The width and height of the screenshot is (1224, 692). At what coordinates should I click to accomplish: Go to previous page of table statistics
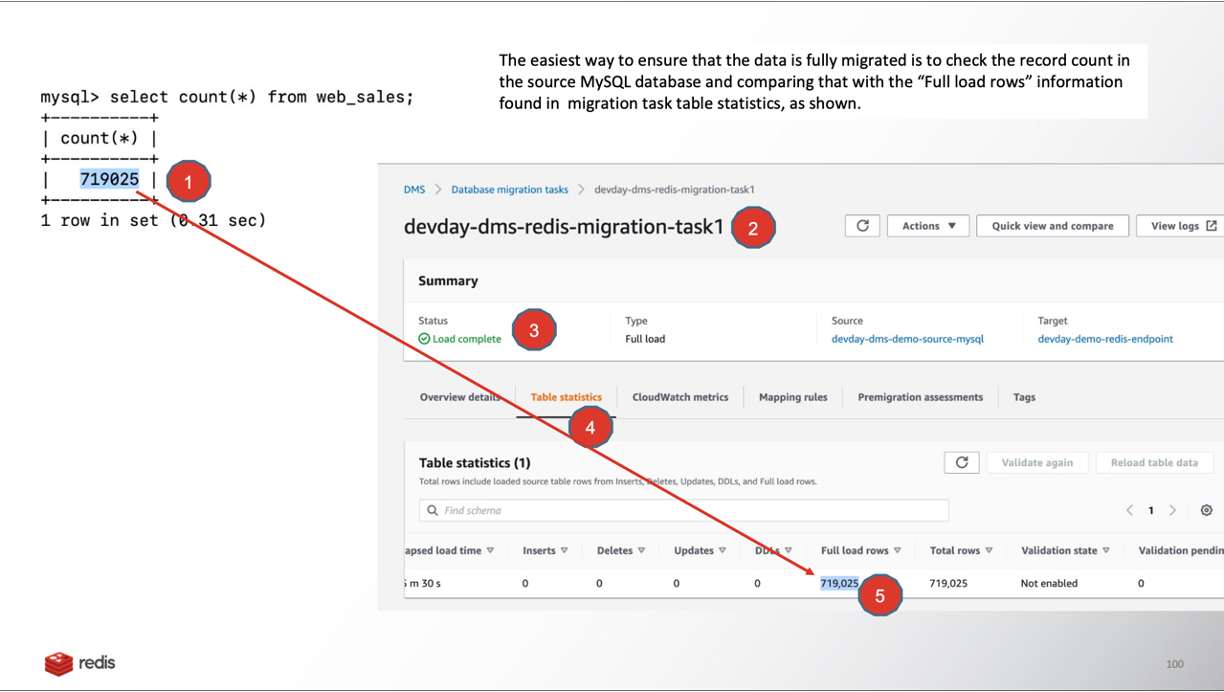click(x=1130, y=510)
